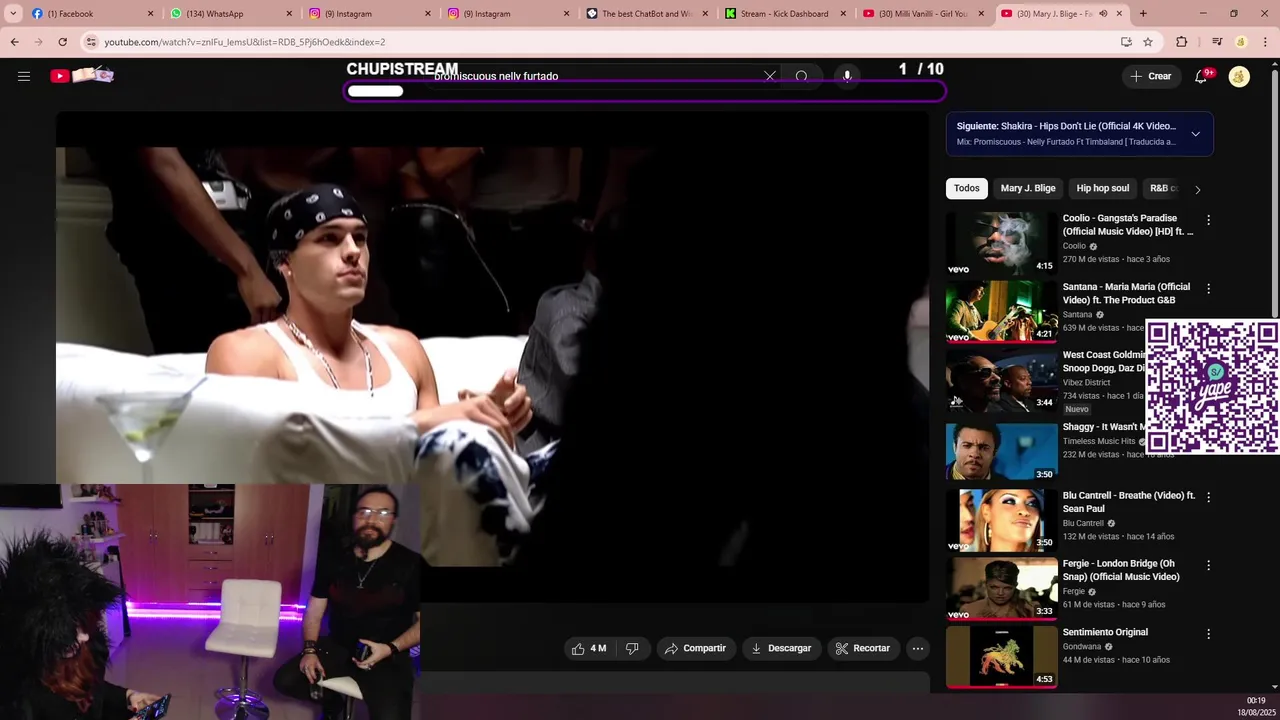
Task: Go forward in browser history
Action: click(38, 42)
